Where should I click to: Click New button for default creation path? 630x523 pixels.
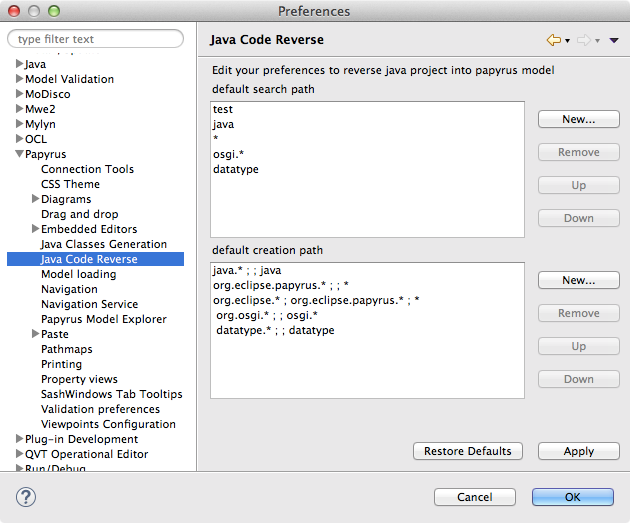tap(578, 280)
